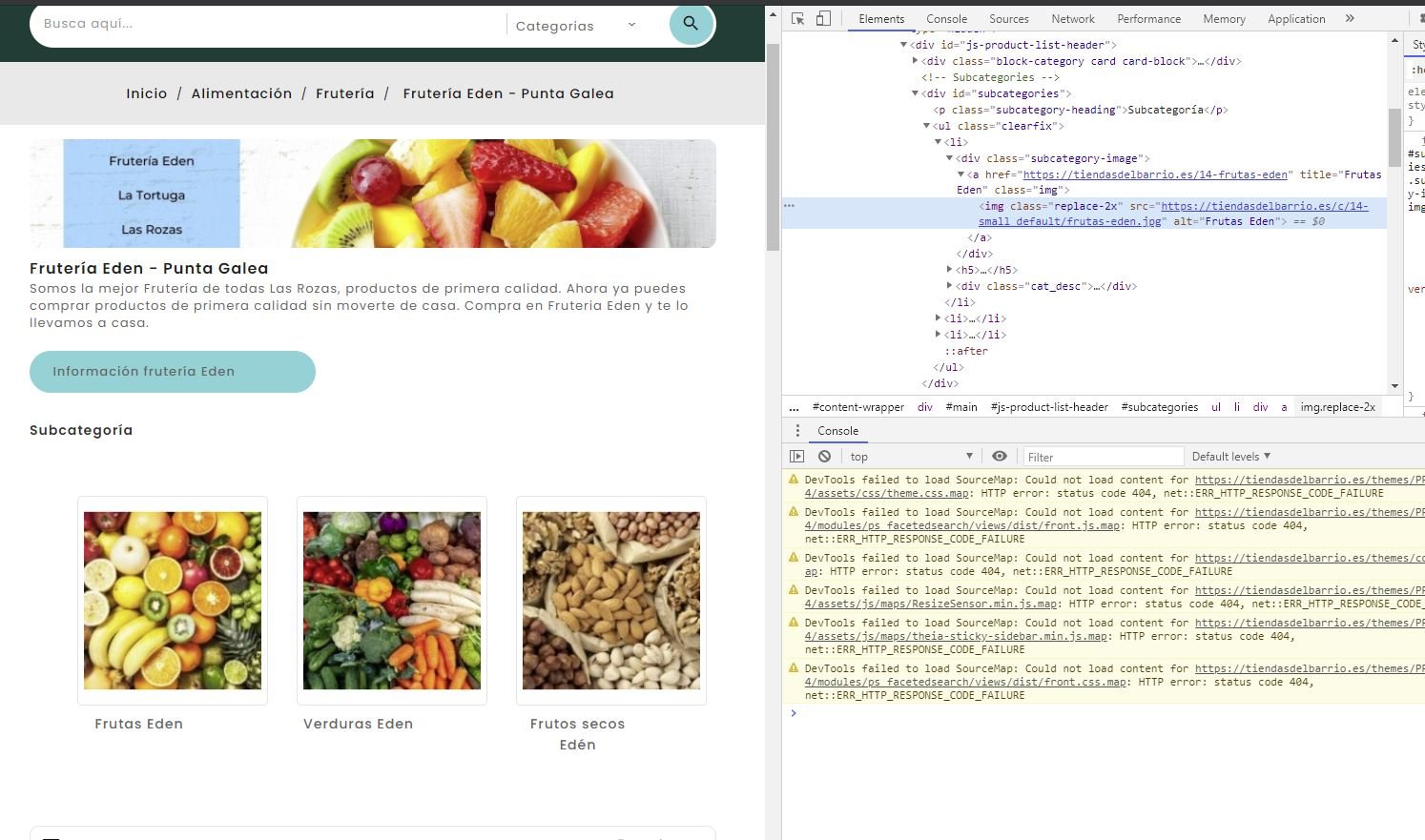Viewport: 1425px width, 840px height.
Task: Open the live expression eye icon
Action: click(1000, 457)
